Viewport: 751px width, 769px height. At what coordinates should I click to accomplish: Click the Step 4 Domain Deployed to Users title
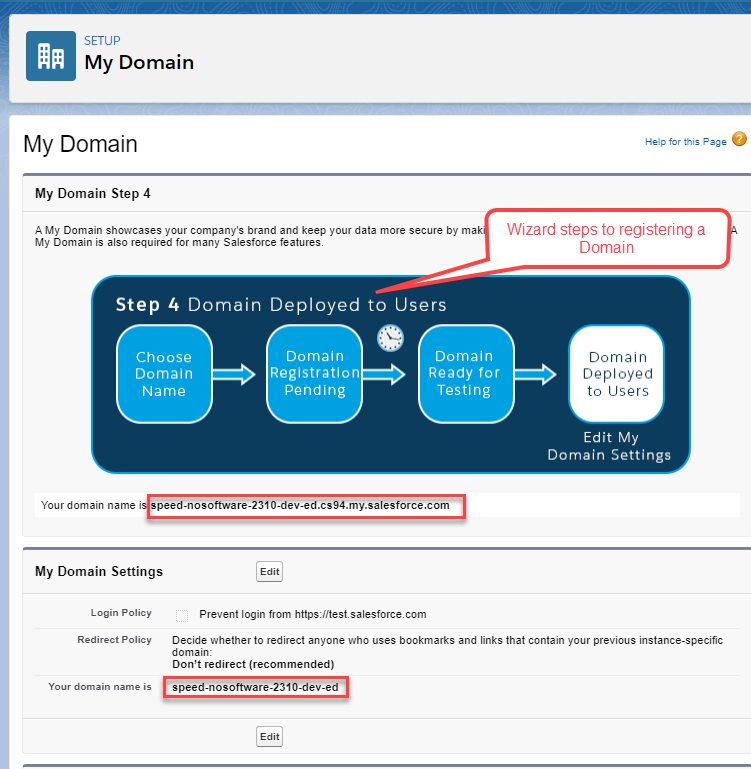click(281, 305)
